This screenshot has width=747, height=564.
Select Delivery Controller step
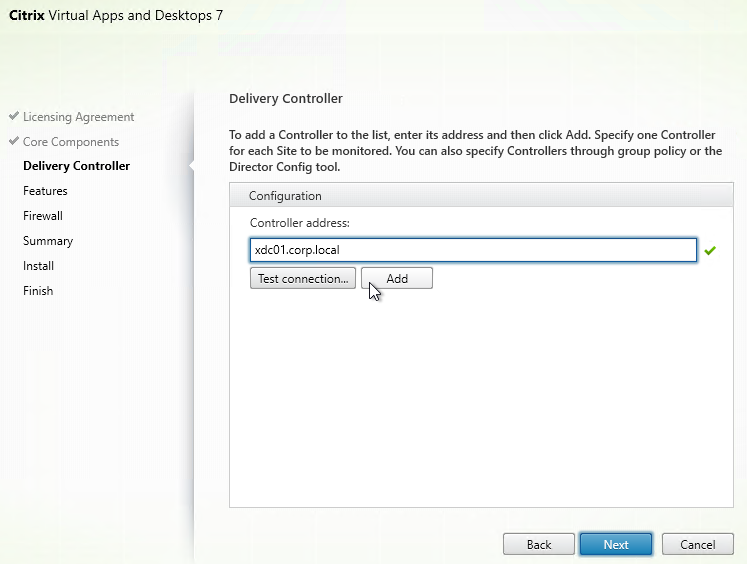(76, 166)
